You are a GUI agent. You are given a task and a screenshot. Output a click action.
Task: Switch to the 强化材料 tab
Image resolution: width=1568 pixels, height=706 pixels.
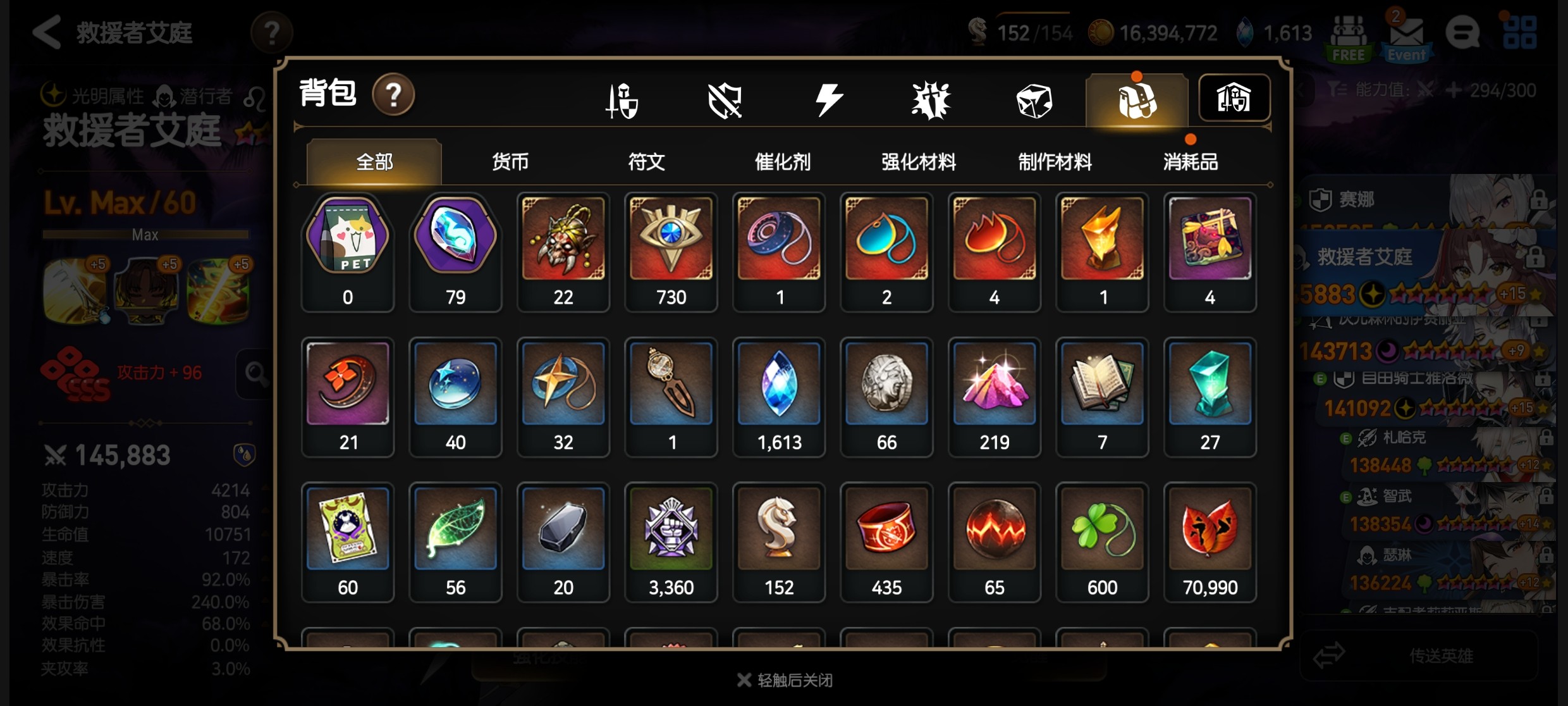click(x=919, y=162)
